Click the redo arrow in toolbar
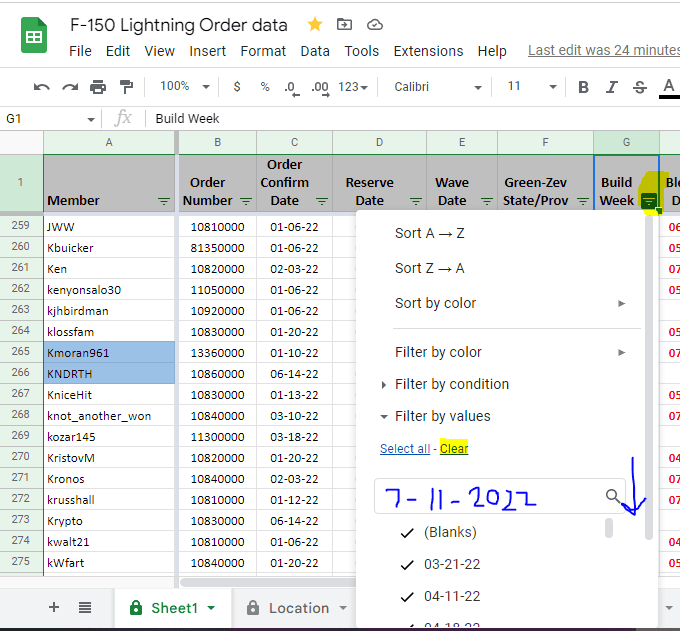Viewport: 680px width, 631px height. (x=69, y=87)
